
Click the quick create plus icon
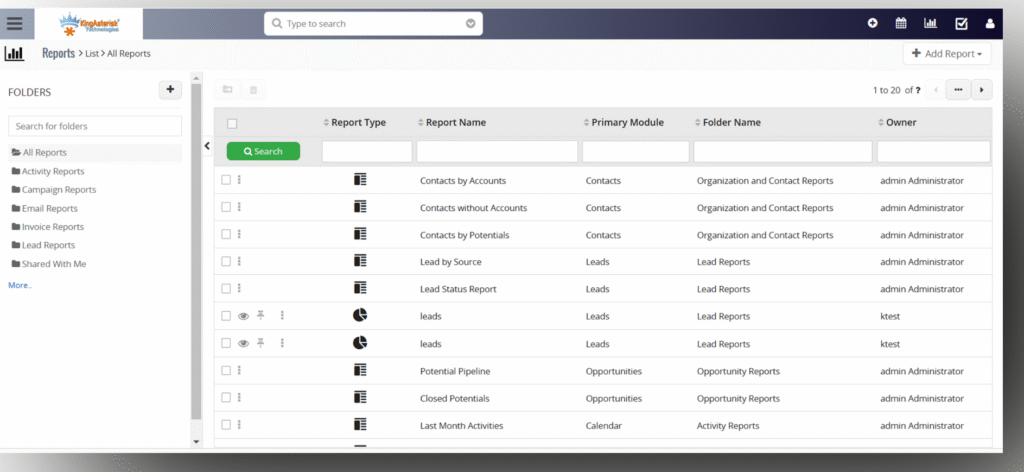[x=872, y=24]
